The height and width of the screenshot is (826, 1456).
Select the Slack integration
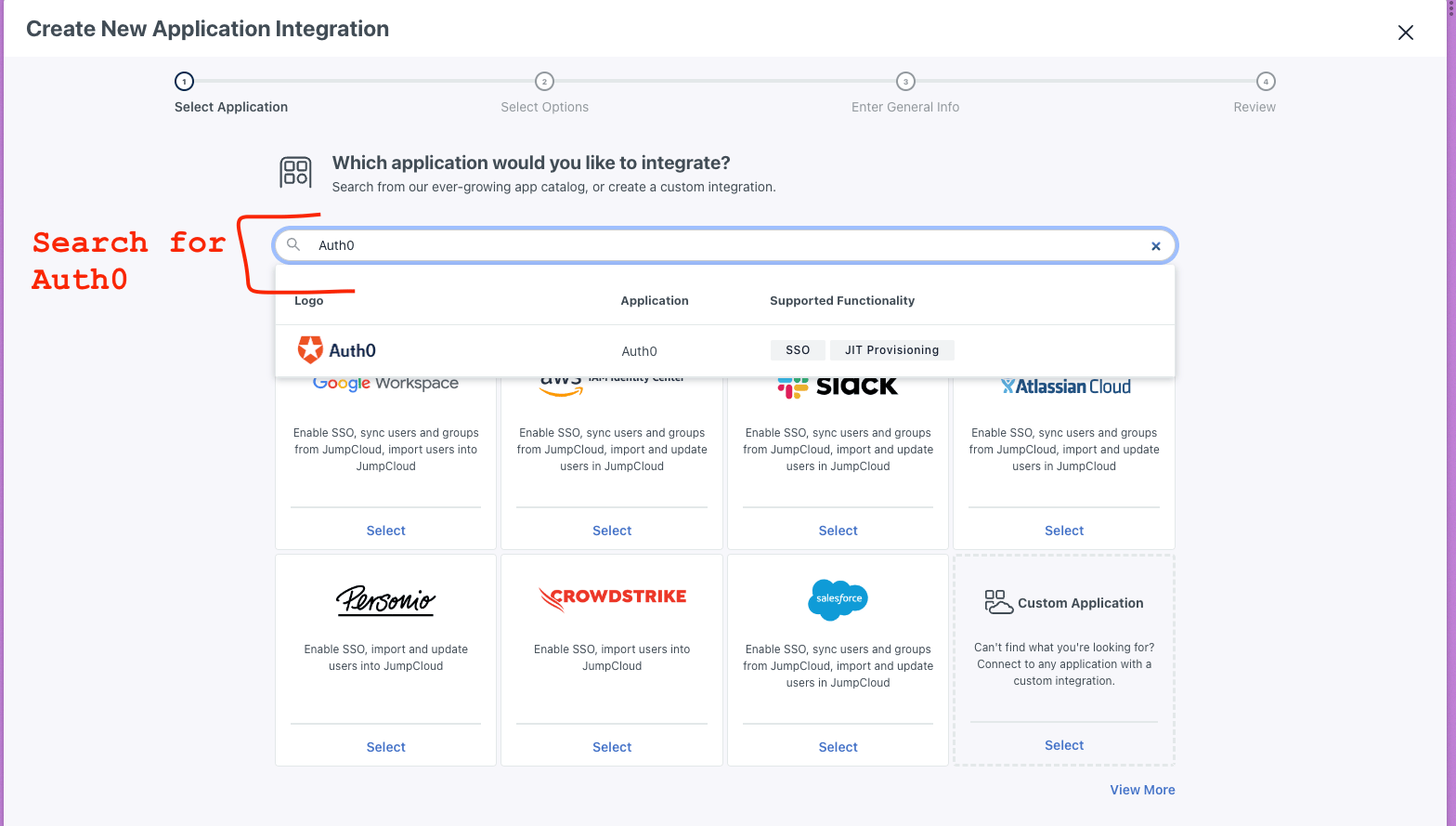click(x=838, y=531)
